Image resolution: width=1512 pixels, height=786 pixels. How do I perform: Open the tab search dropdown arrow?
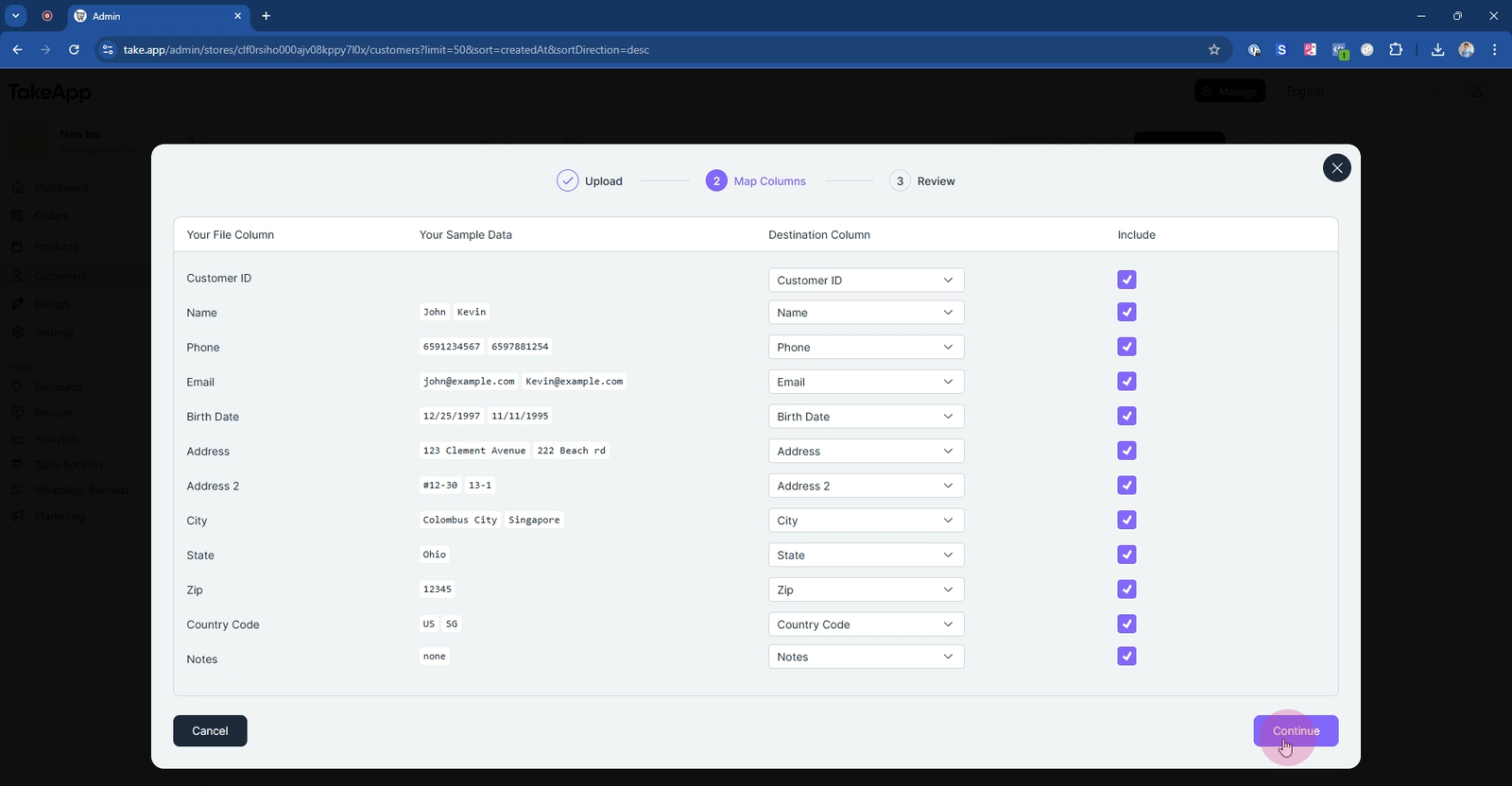[x=16, y=16]
